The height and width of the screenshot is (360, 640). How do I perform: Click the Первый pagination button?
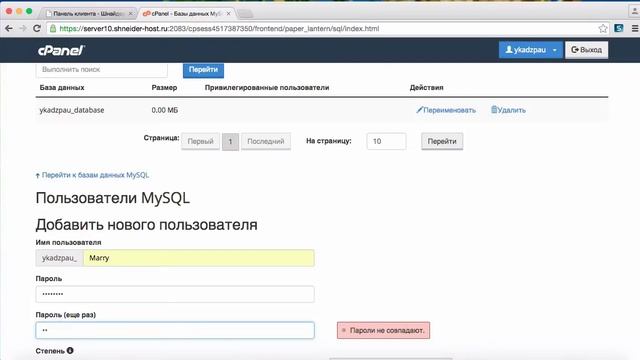(200, 141)
